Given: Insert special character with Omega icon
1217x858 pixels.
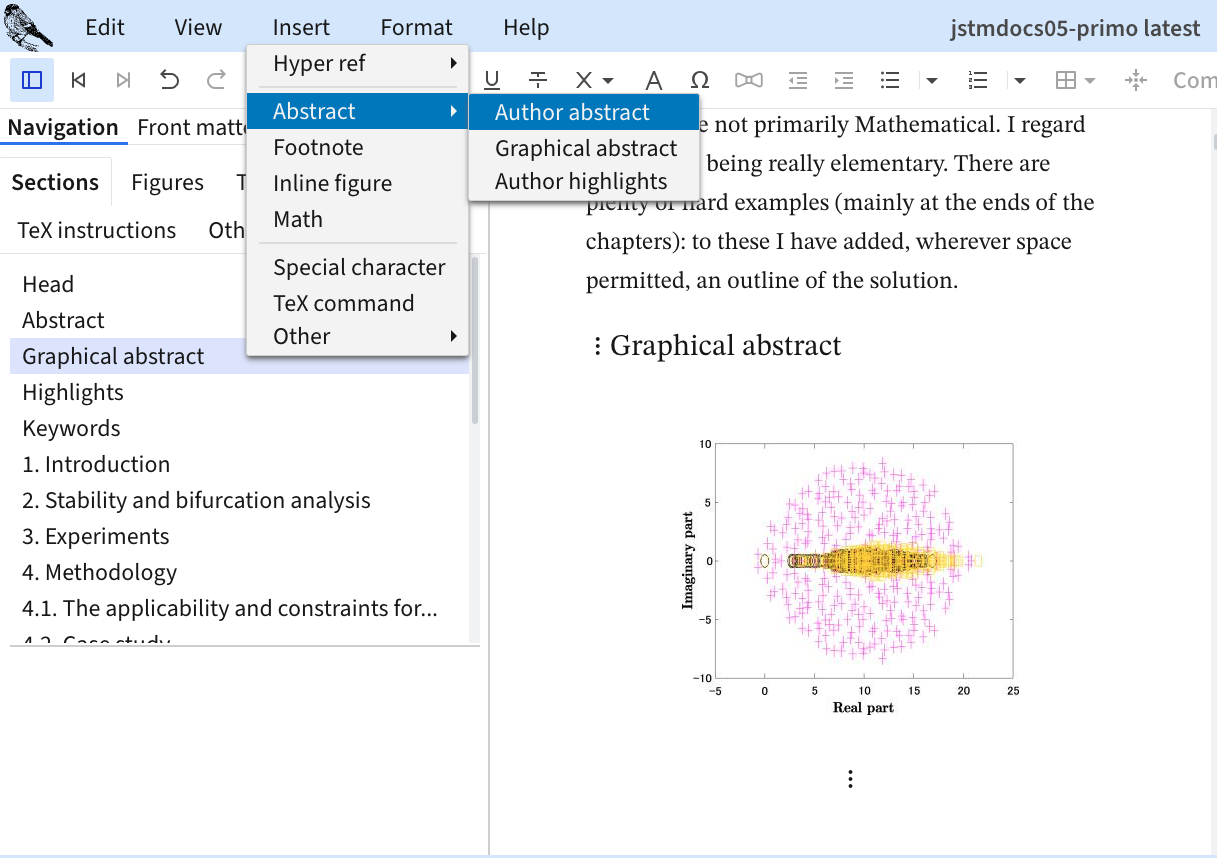Looking at the screenshot, I should pyautogui.click(x=700, y=80).
